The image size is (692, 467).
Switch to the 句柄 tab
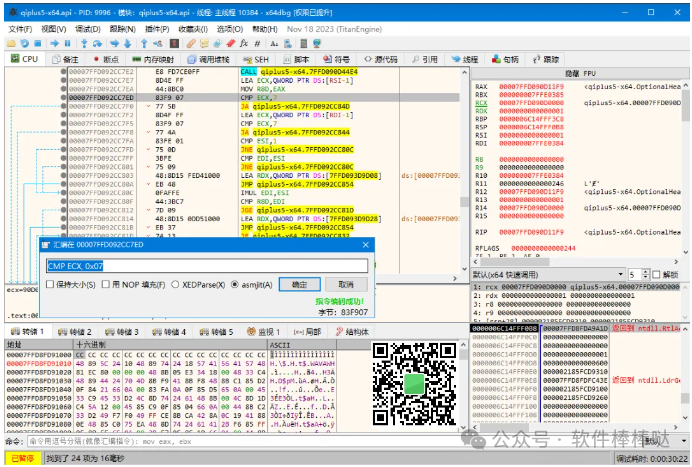[505, 60]
